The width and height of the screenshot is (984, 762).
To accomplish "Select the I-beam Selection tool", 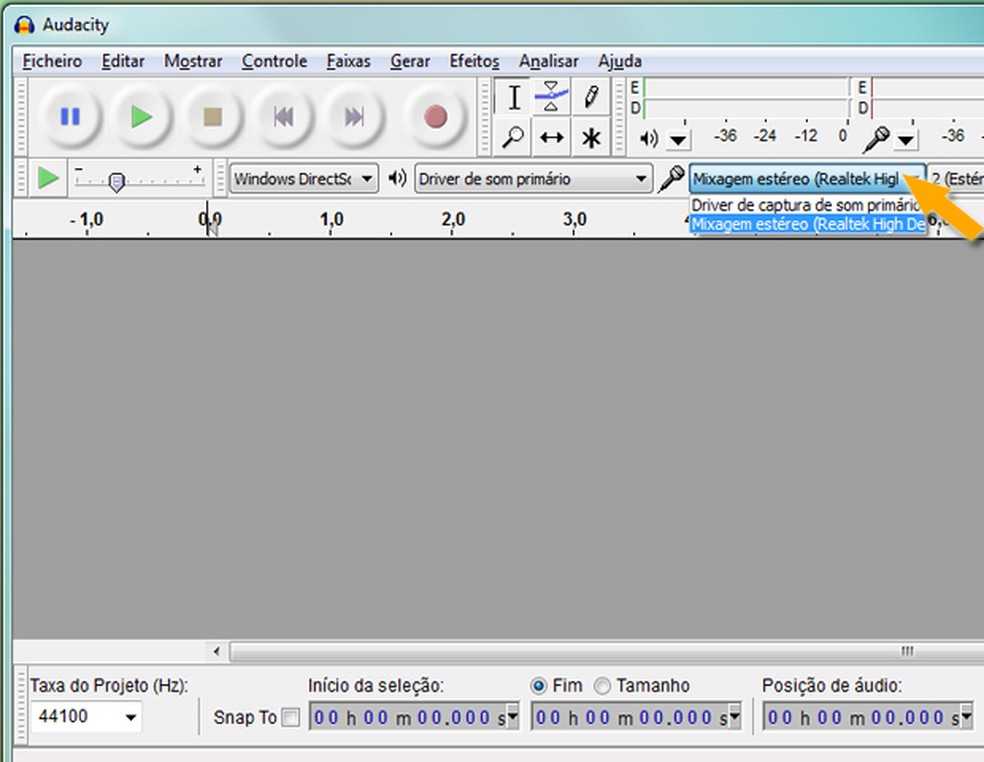I will click(513, 97).
